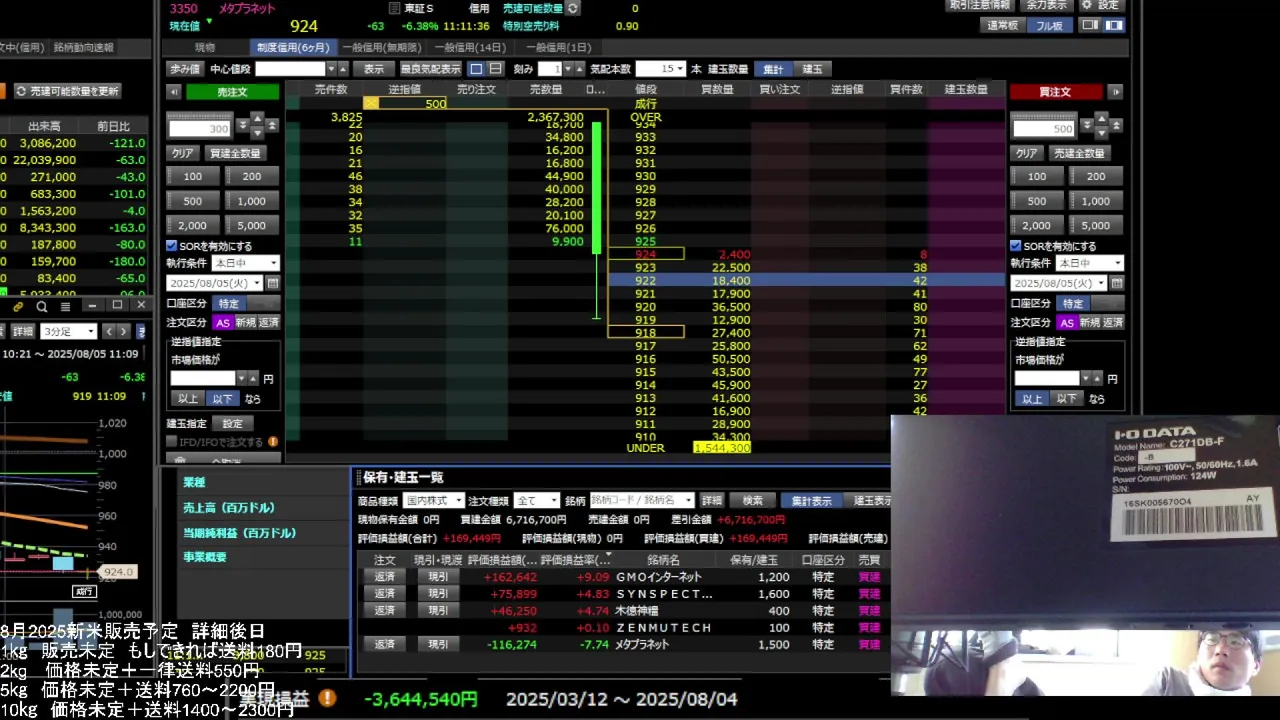The width and height of the screenshot is (1280, 720).
Task: Maximize the chart sub-window
Action: click(117, 305)
